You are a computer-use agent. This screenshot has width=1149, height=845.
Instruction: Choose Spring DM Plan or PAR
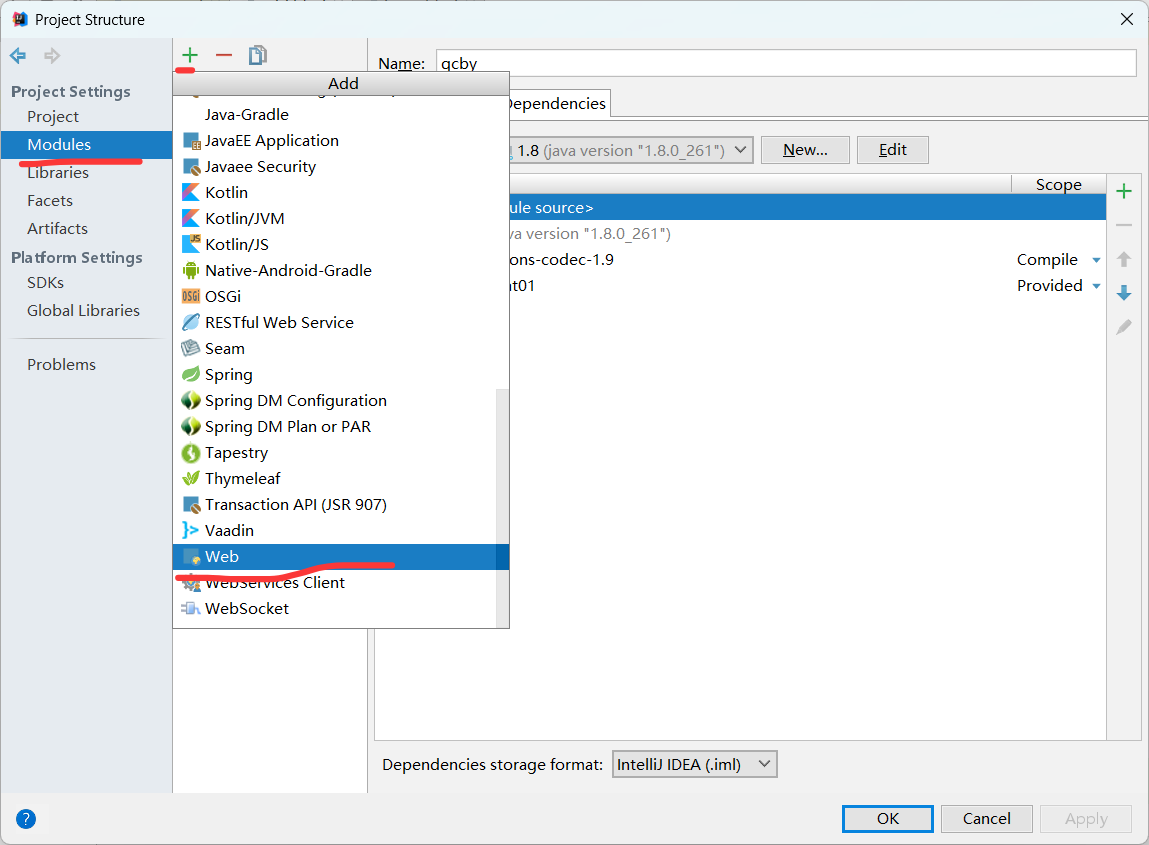point(335,427)
